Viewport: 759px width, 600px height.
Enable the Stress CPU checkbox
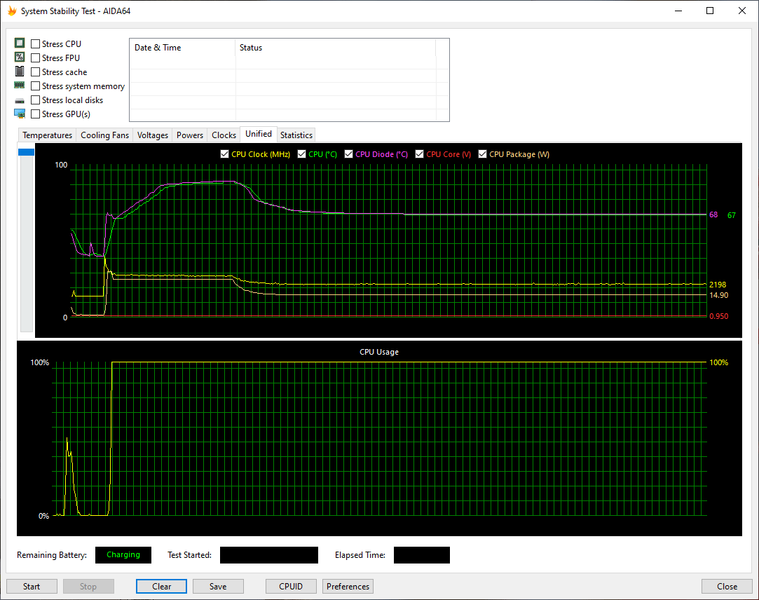(x=36, y=44)
